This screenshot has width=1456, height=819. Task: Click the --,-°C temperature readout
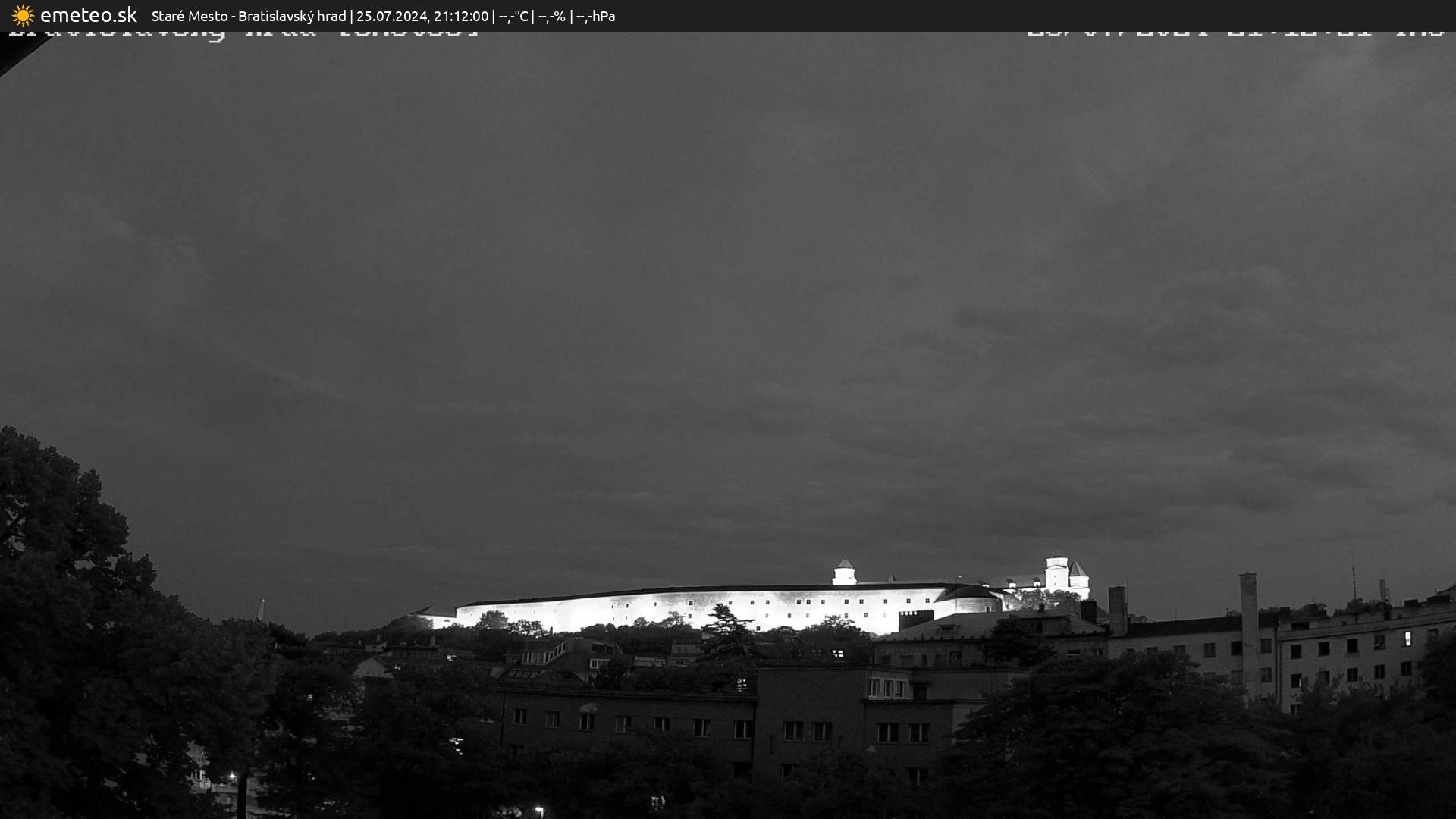pos(513,16)
